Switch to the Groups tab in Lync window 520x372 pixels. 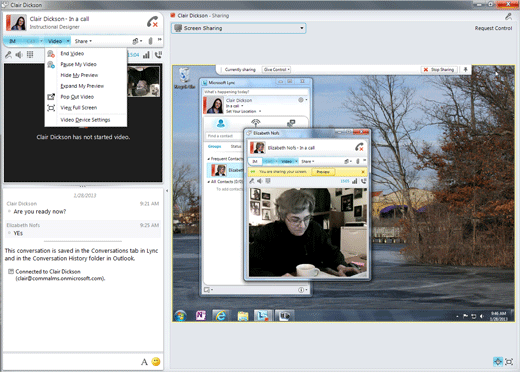[x=214, y=146]
